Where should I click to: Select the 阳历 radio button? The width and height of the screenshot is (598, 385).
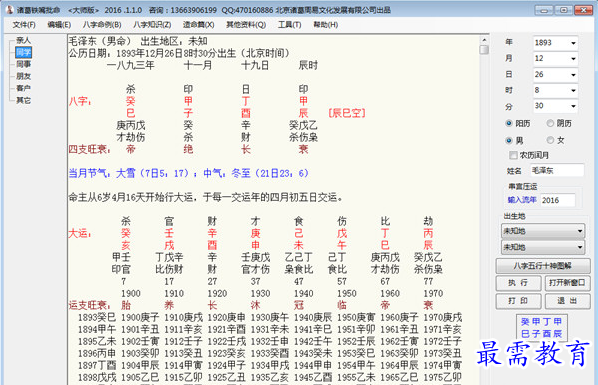click(x=509, y=123)
